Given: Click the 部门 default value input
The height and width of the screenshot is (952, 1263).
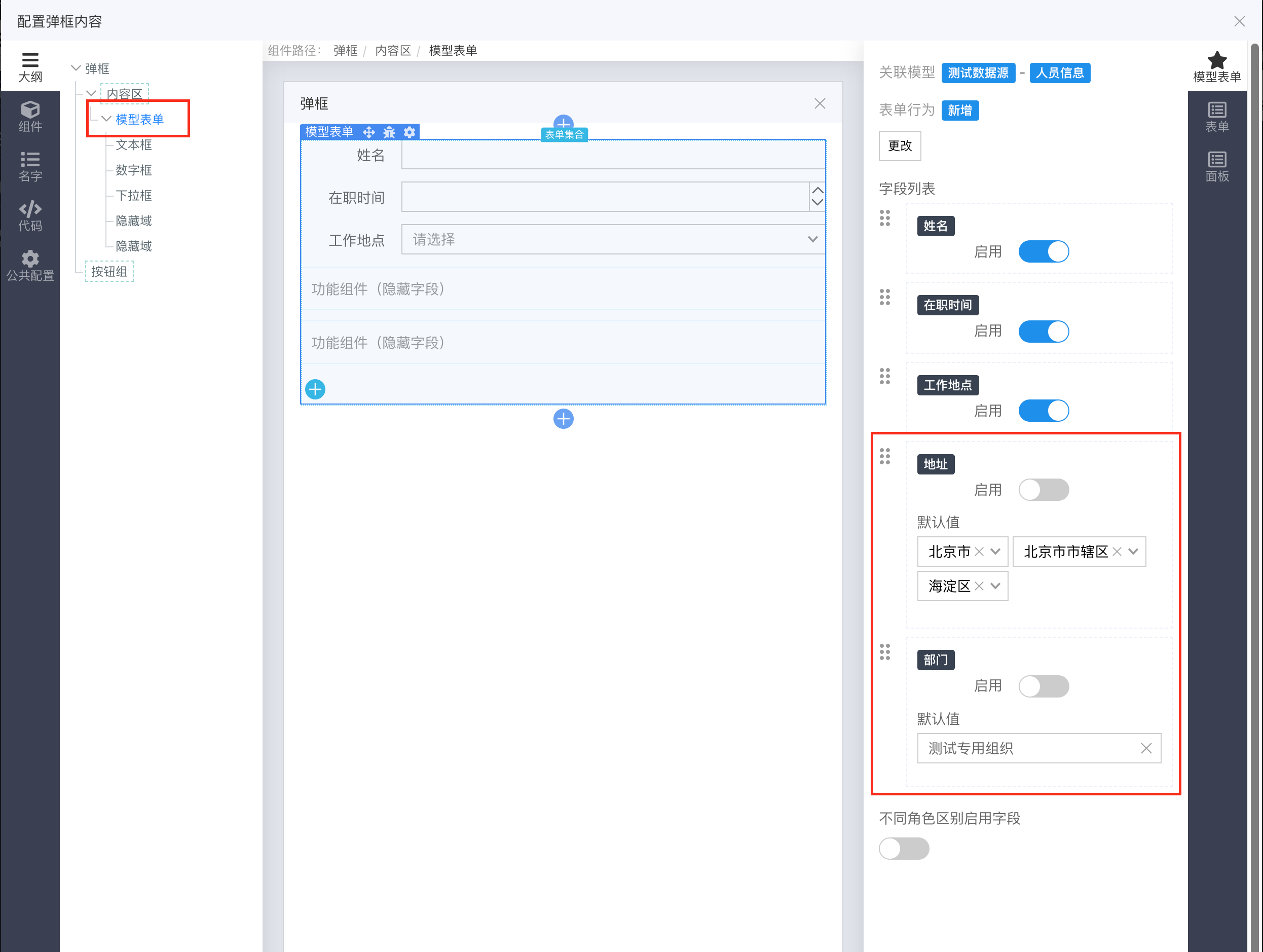Looking at the screenshot, I should click(x=1038, y=748).
